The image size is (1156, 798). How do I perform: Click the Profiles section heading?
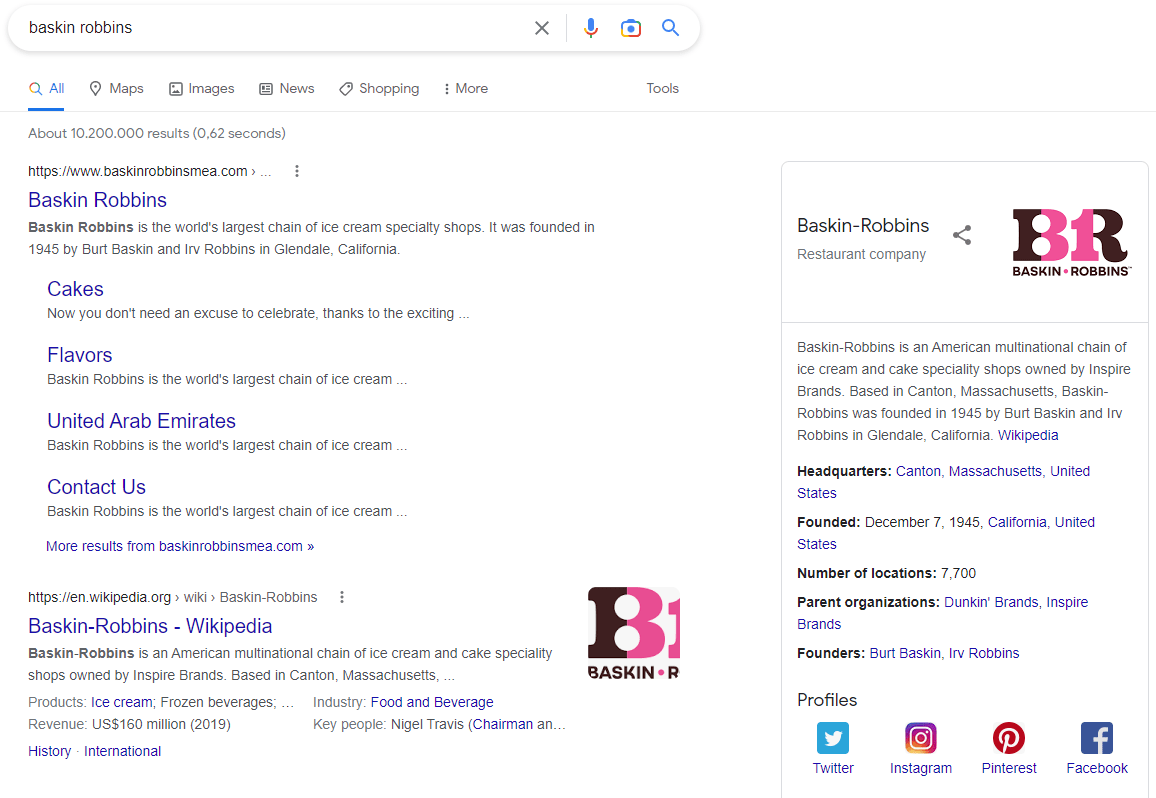click(826, 700)
